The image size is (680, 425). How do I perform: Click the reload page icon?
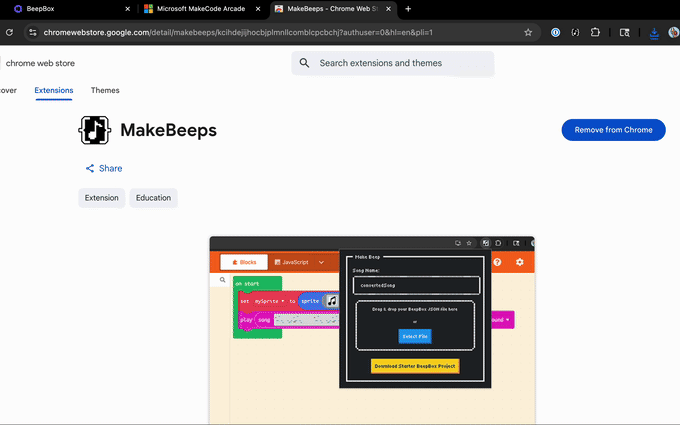coord(9,32)
